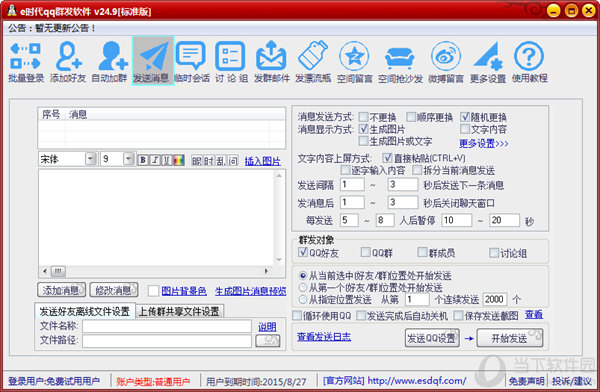Check the 不更换 option

click(364, 116)
